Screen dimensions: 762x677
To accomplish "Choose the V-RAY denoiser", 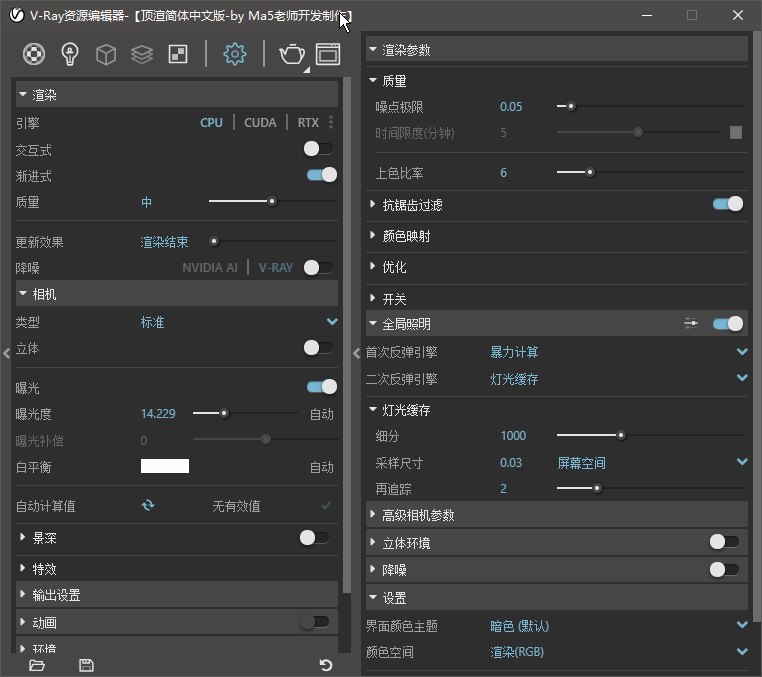I will (276, 268).
